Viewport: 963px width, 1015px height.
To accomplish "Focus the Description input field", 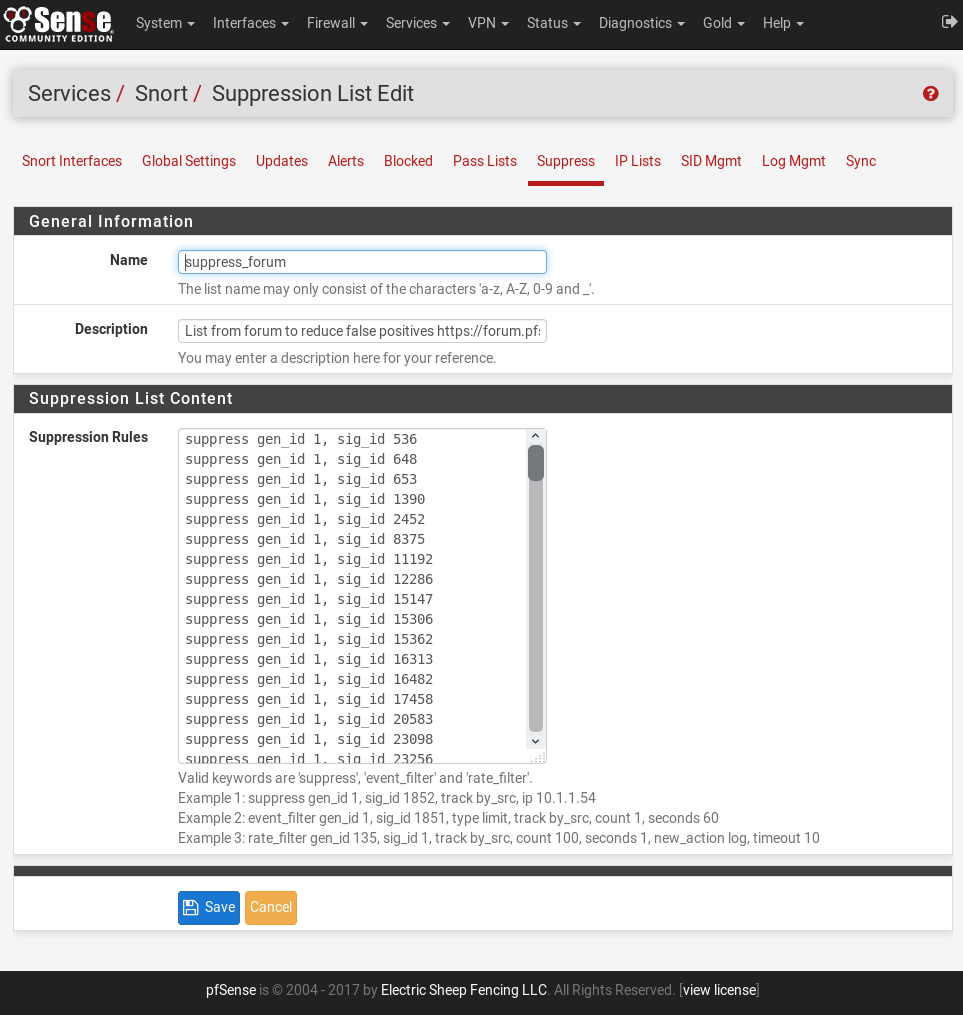I will pyautogui.click(x=362, y=331).
